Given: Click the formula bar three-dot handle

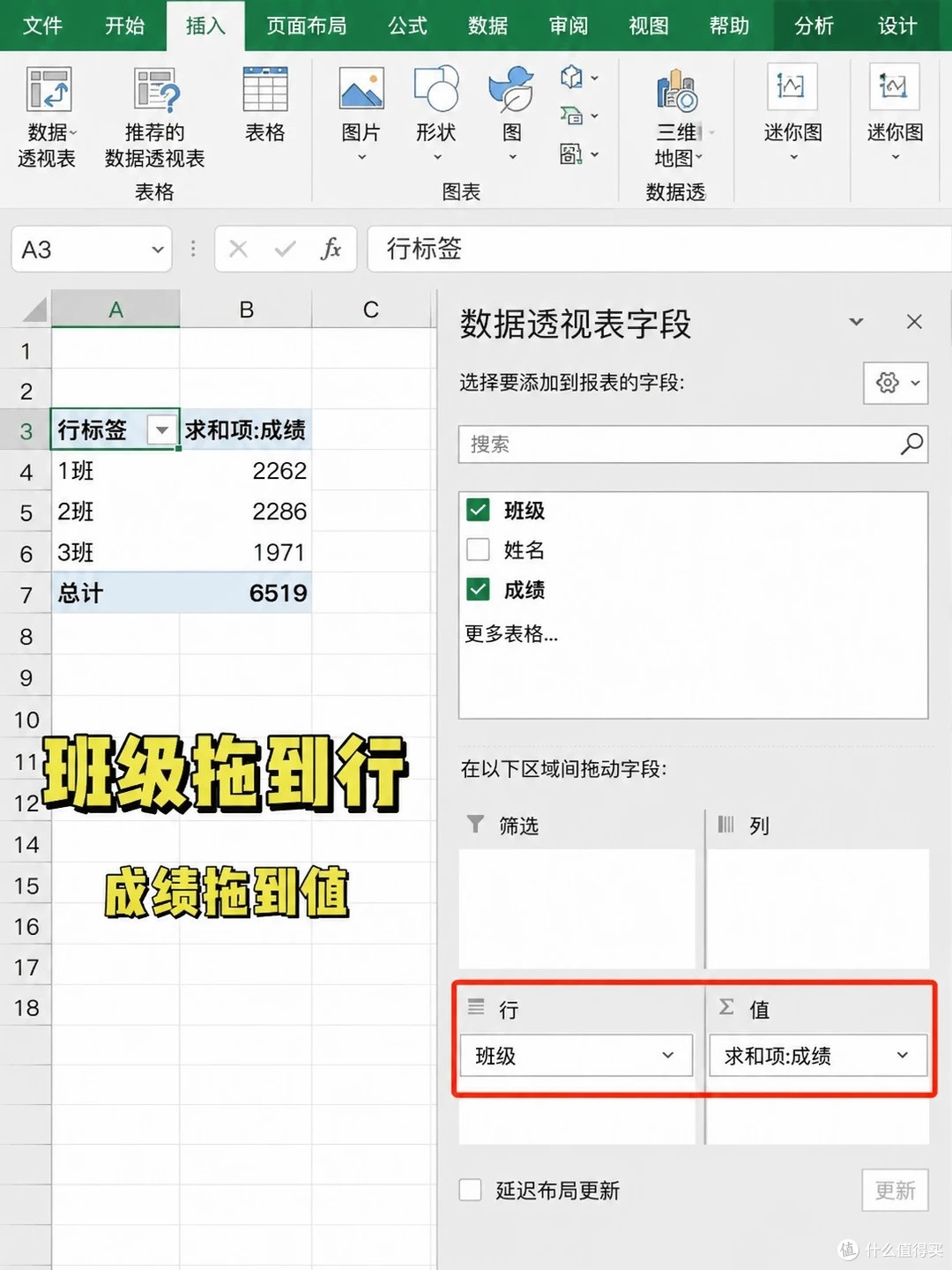Looking at the screenshot, I should click(193, 250).
